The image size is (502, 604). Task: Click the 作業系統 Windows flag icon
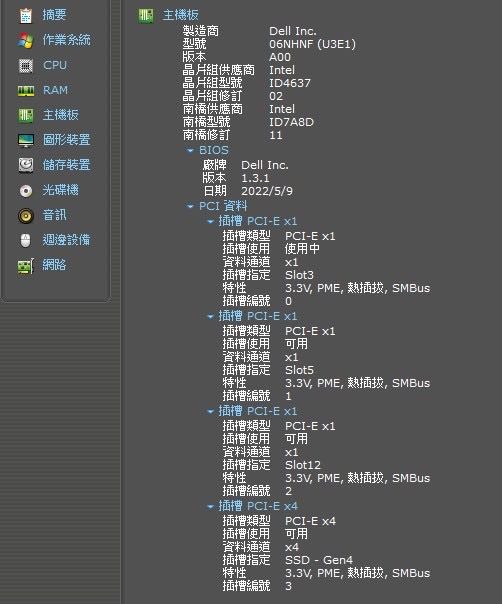point(26,40)
